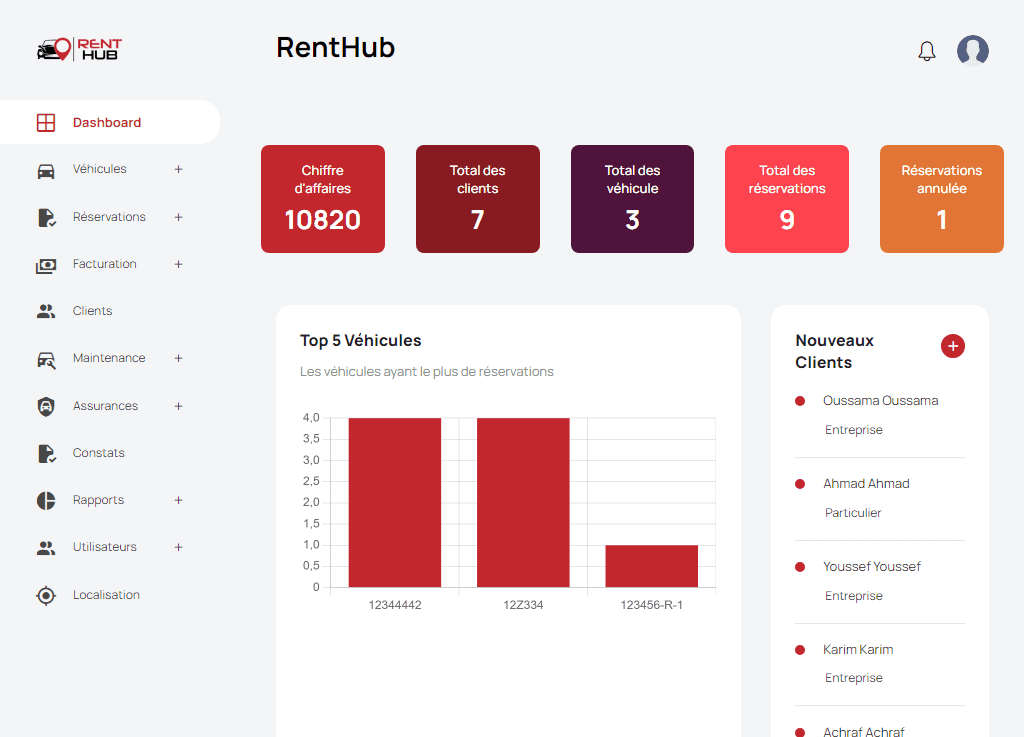
Task: Open the Constats menu item
Action: click(x=98, y=453)
